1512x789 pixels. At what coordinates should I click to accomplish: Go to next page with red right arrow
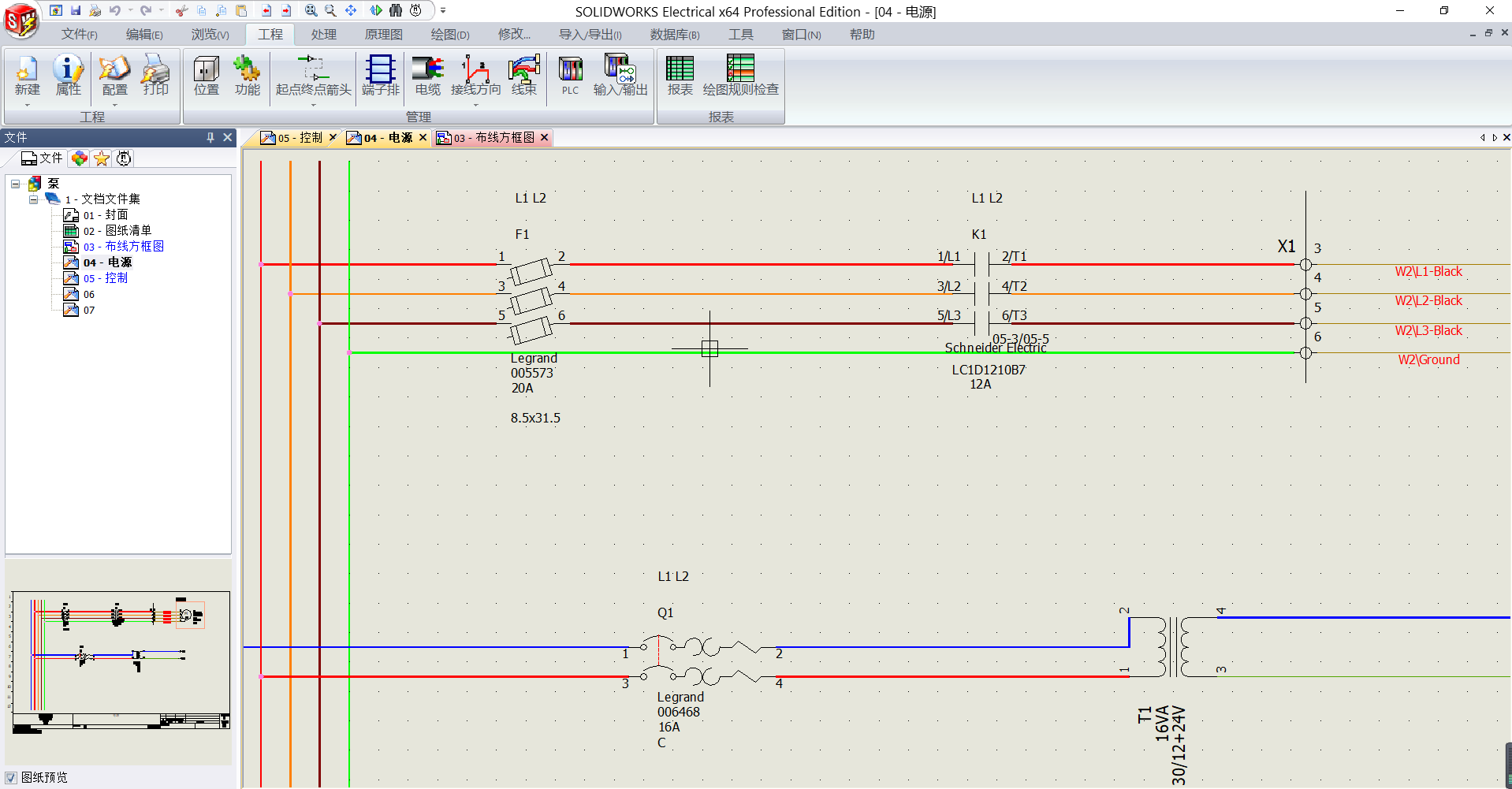click(x=286, y=10)
